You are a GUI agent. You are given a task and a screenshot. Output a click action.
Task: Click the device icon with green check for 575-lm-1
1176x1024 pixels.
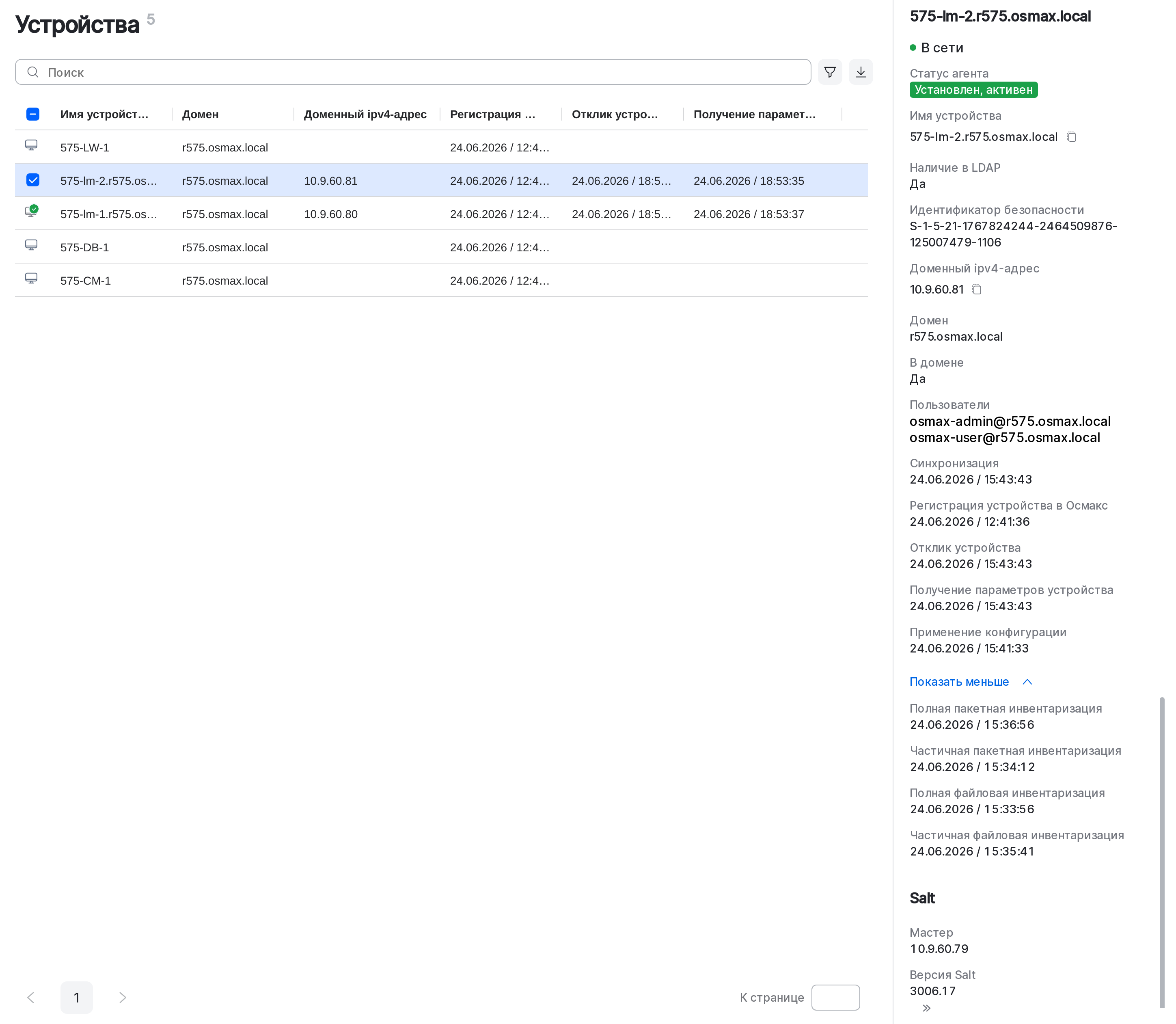pos(31,212)
